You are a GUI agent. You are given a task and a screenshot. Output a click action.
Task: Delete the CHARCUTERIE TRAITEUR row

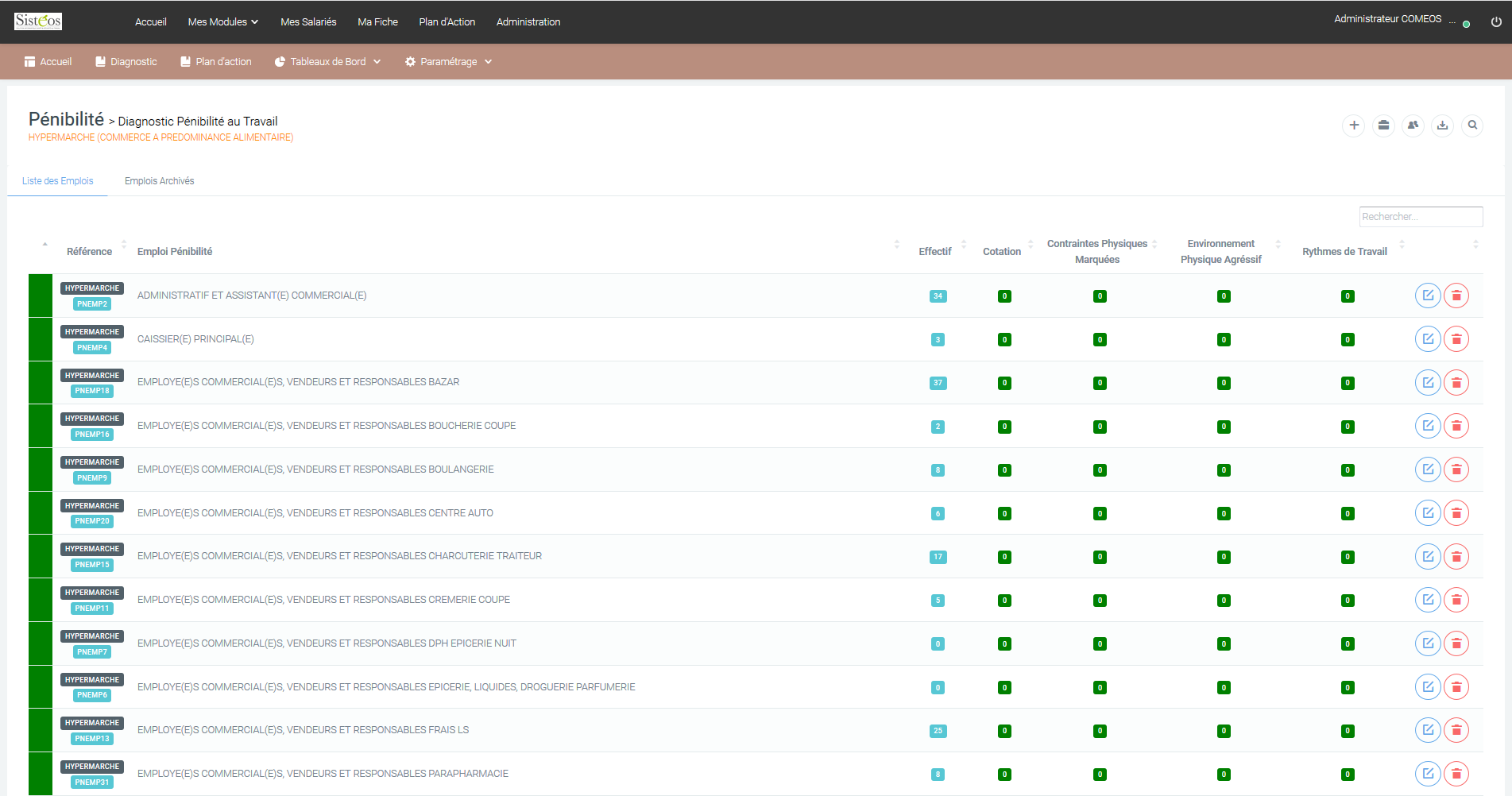click(x=1456, y=556)
